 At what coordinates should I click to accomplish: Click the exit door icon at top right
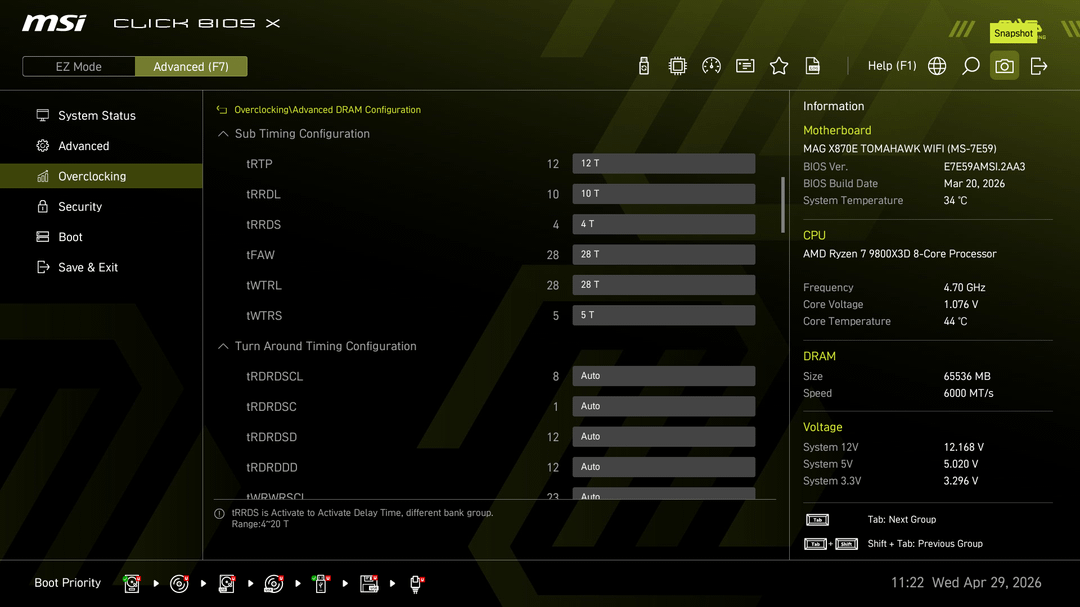1039,66
